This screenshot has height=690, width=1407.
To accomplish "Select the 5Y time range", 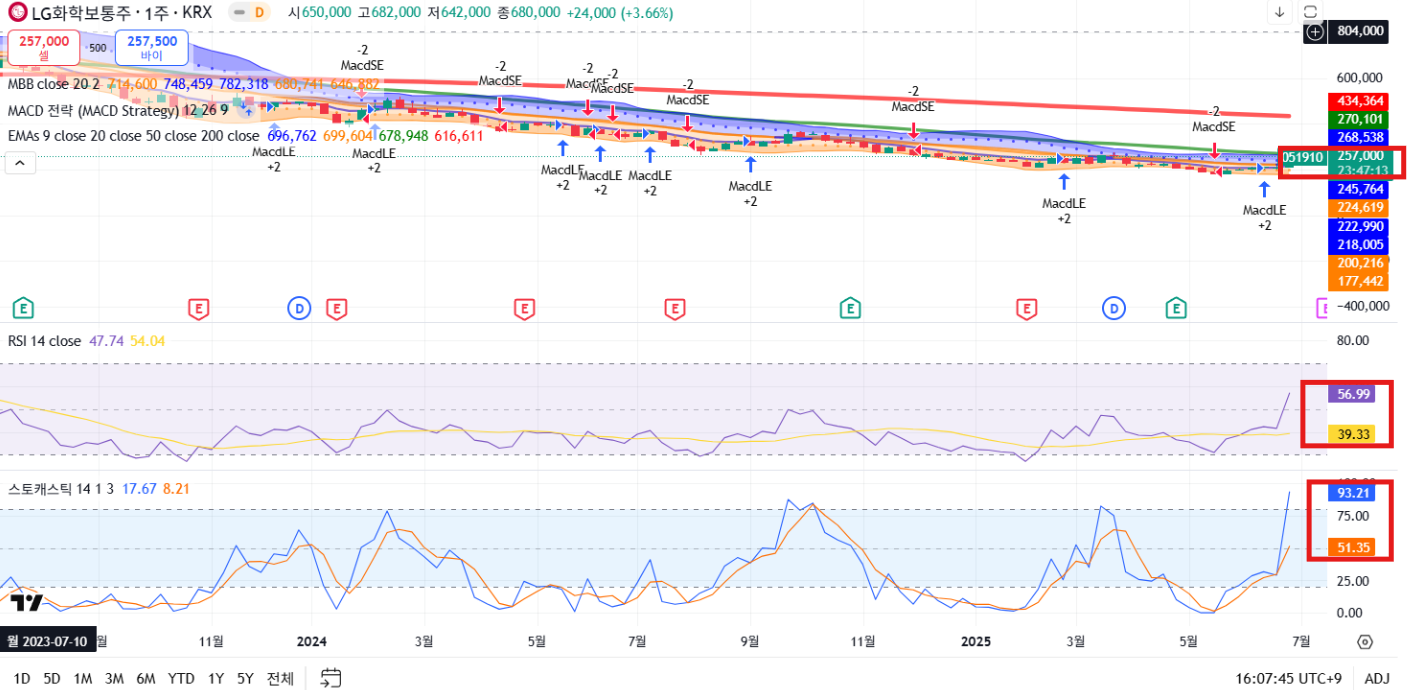I will point(245,678).
